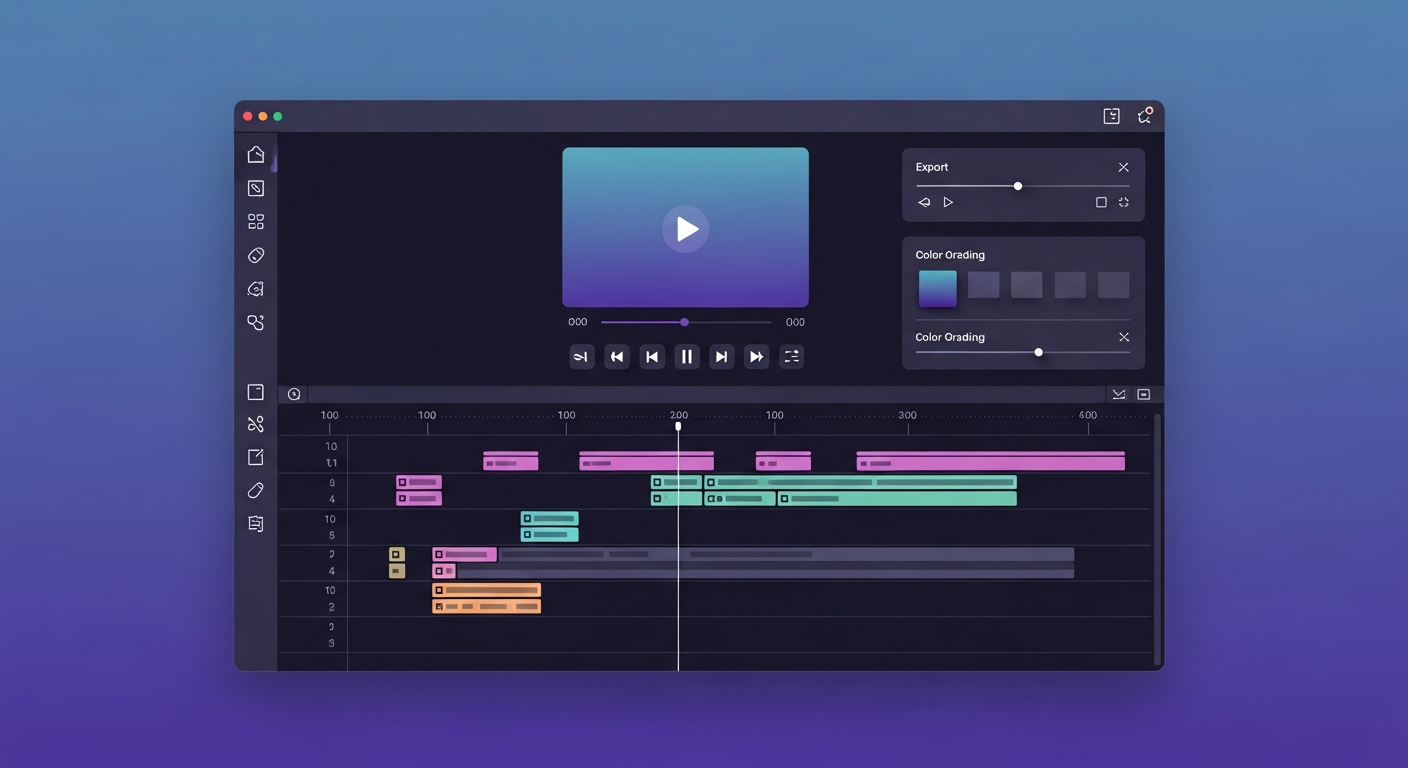Select the tilted tag tool below the grid icon
The height and width of the screenshot is (768, 1408).
pyautogui.click(x=256, y=256)
